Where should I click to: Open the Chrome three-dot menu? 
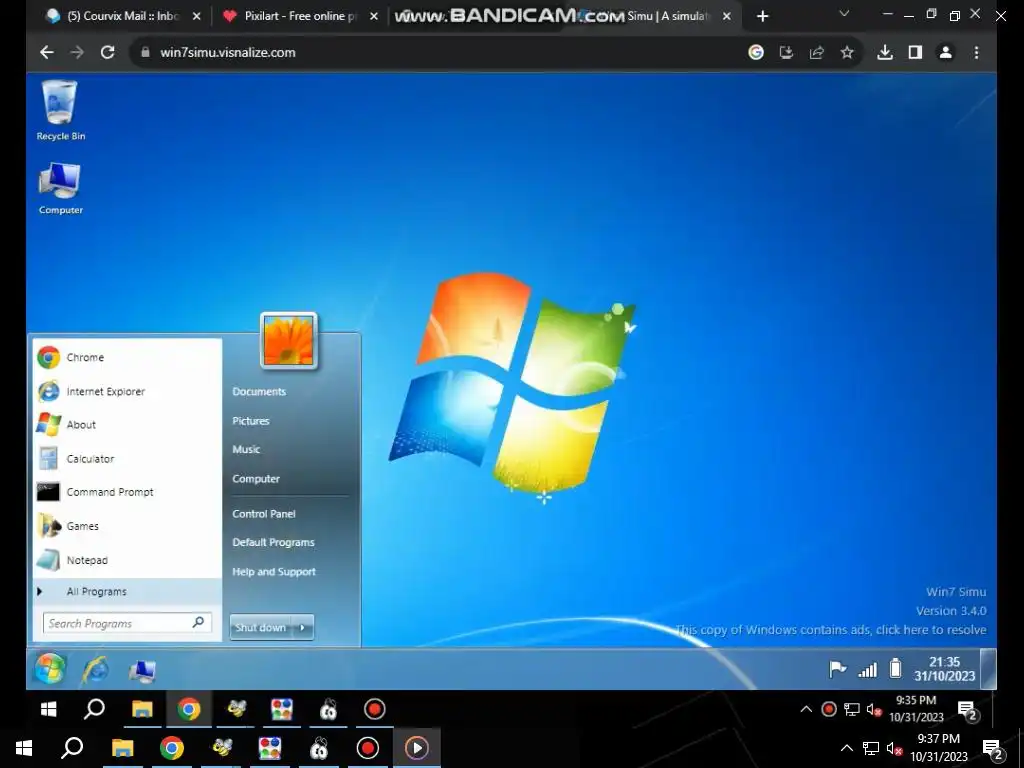tap(976, 52)
